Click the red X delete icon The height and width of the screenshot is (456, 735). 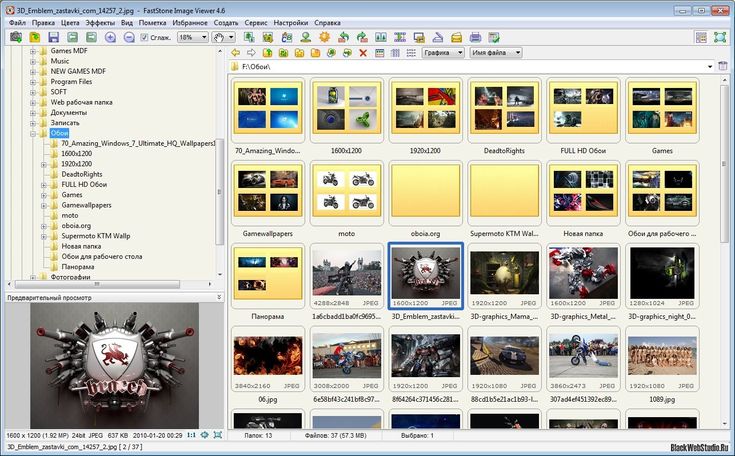363,53
